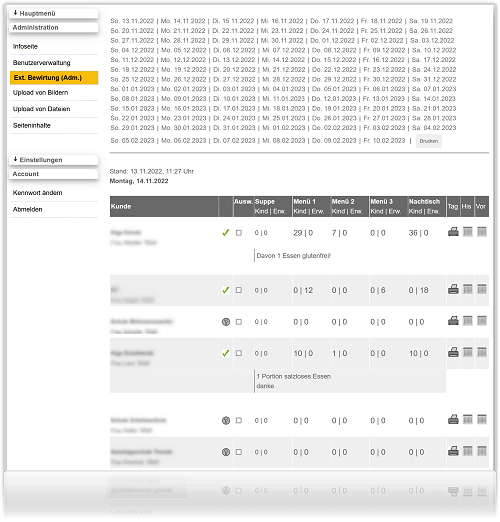The height and width of the screenshot is (522, 500).
Task: Open Benutzerverwaltung in the sidebar
Action: 41,63
